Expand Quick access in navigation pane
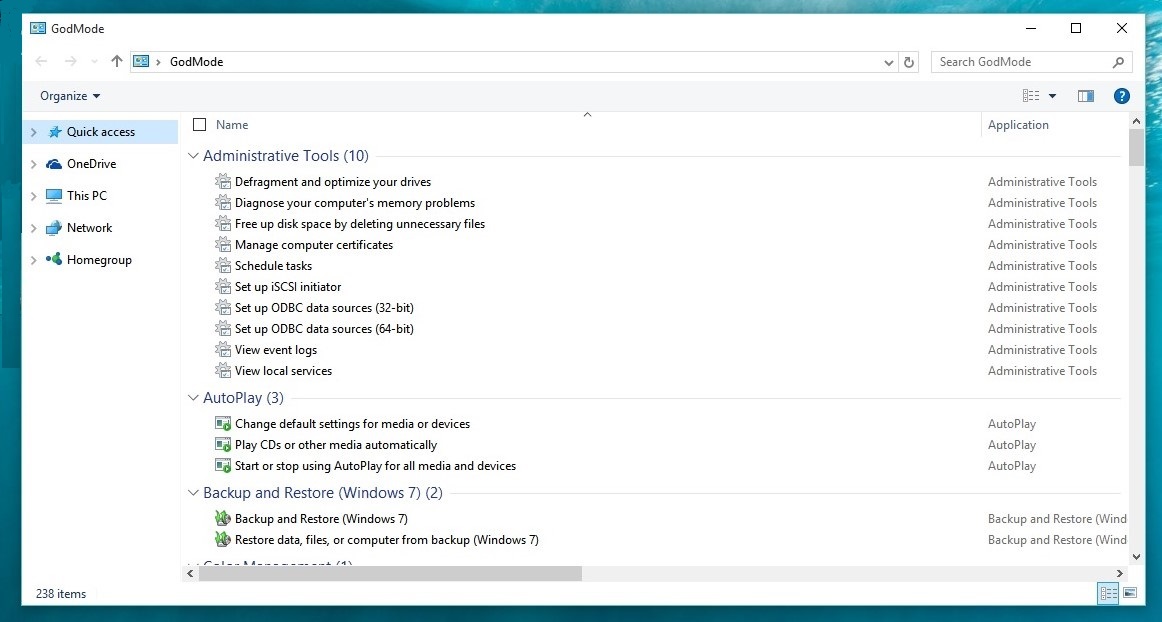This screenshot has width=1162, height=622. [x=33, y=132]
